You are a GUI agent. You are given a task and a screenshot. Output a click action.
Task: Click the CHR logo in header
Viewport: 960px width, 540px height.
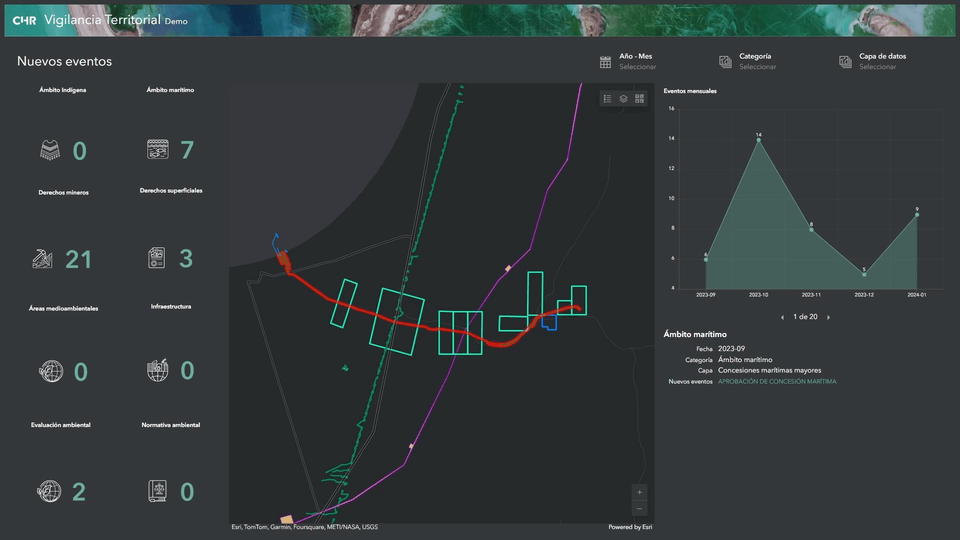[x=25, y=20]
